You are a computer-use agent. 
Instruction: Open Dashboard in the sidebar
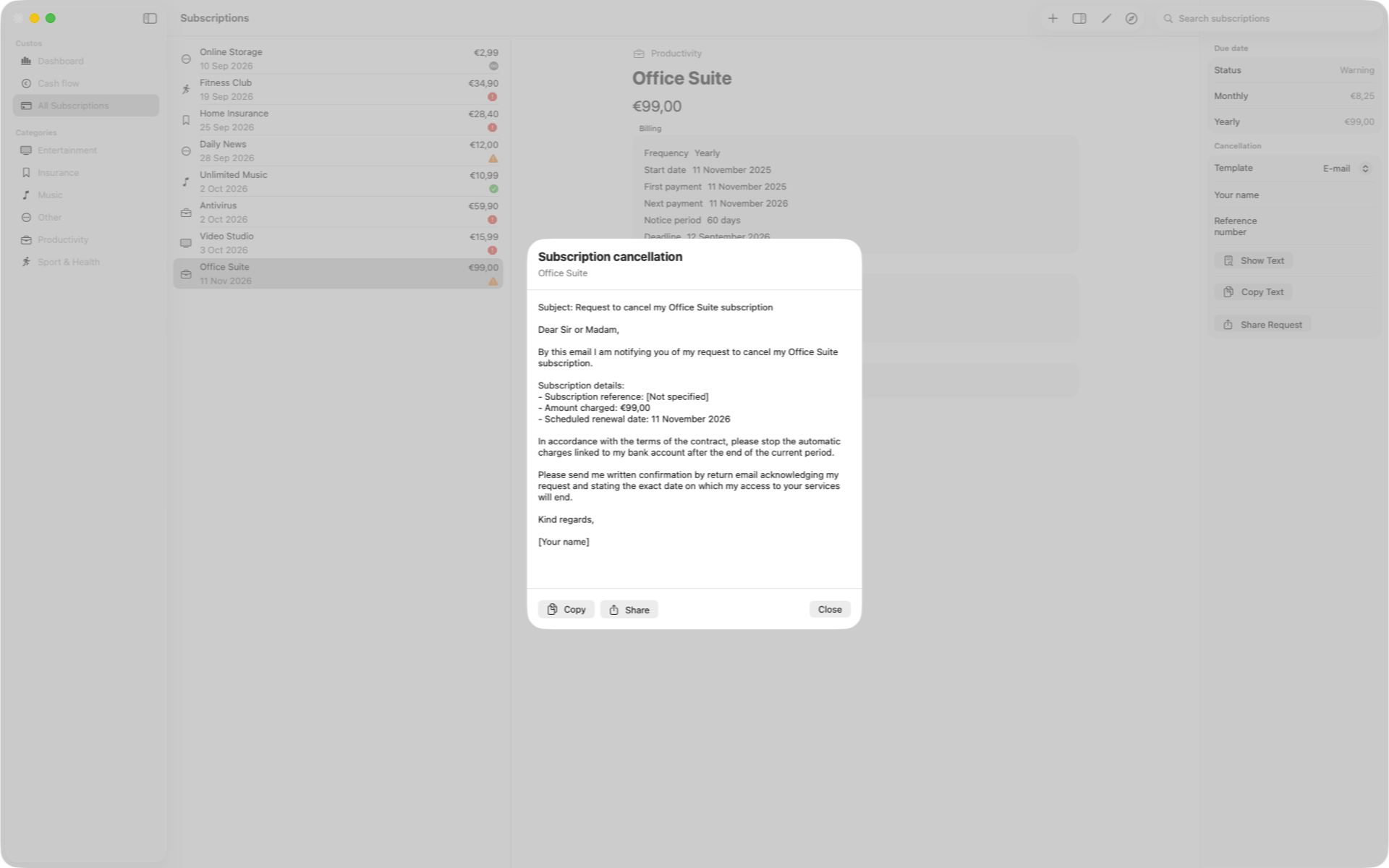click(x=86, y=61)
